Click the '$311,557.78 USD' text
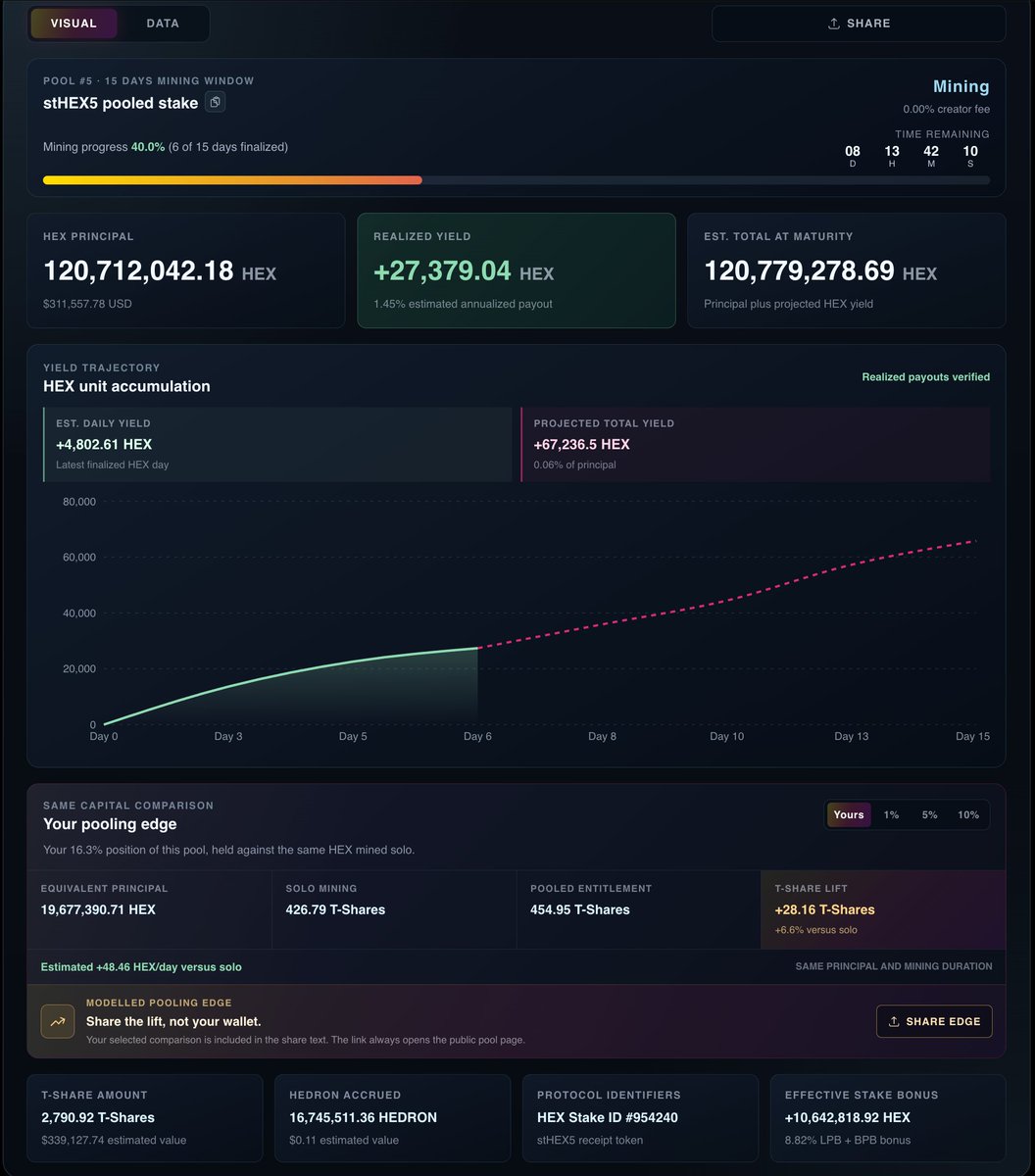 point(87,304)
